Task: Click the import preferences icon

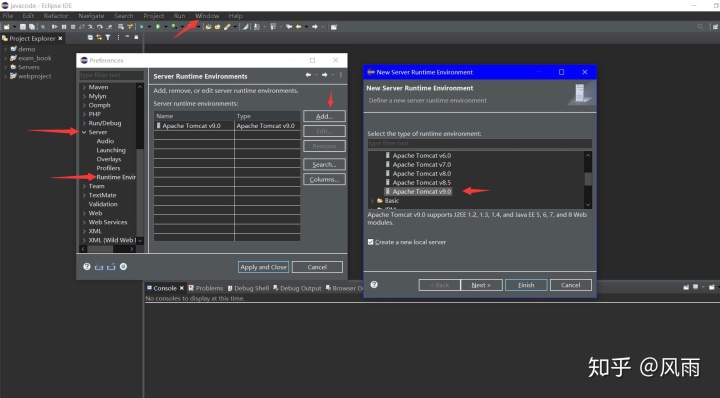Action: coord(99,267)
